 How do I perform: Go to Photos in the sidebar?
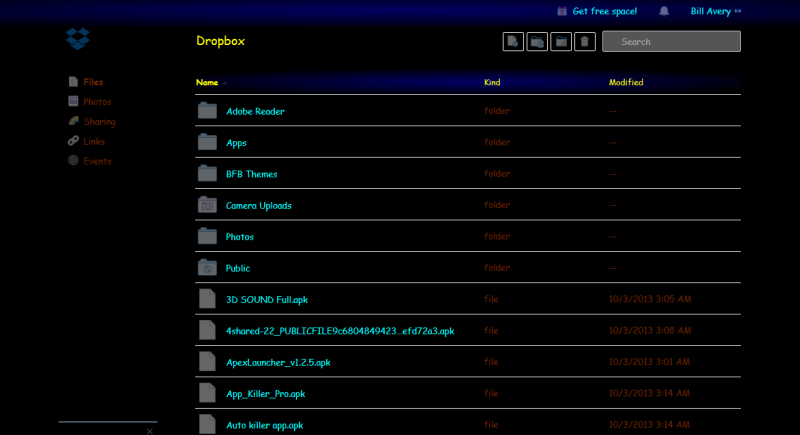(x=97, y=101)
